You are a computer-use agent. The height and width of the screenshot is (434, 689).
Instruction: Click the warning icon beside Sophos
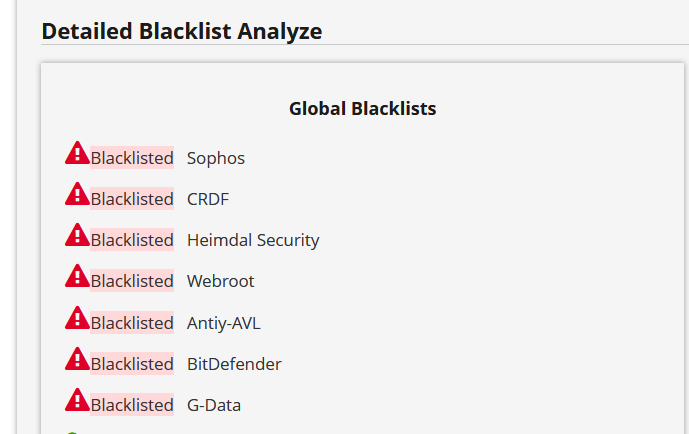click(x=77, y=153)
